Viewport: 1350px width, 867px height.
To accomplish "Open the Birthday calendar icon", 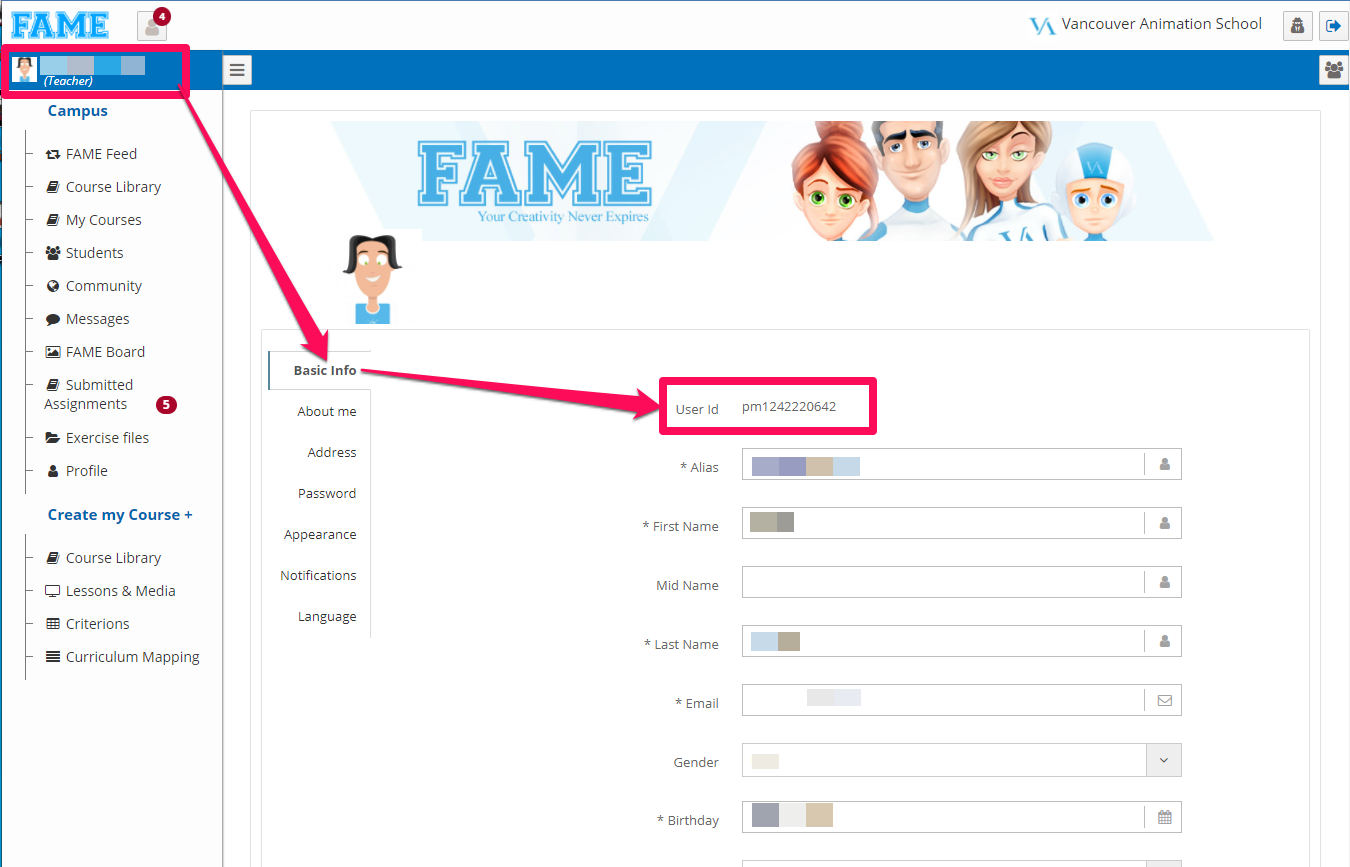I will coord(1164,817).
